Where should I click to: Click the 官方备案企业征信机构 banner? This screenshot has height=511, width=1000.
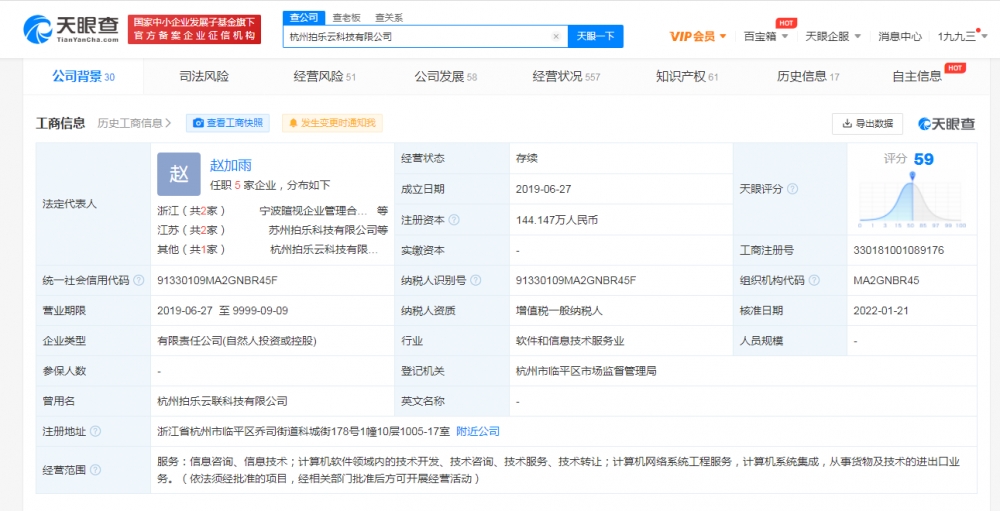pyautogui.click(x=195, y=29)
